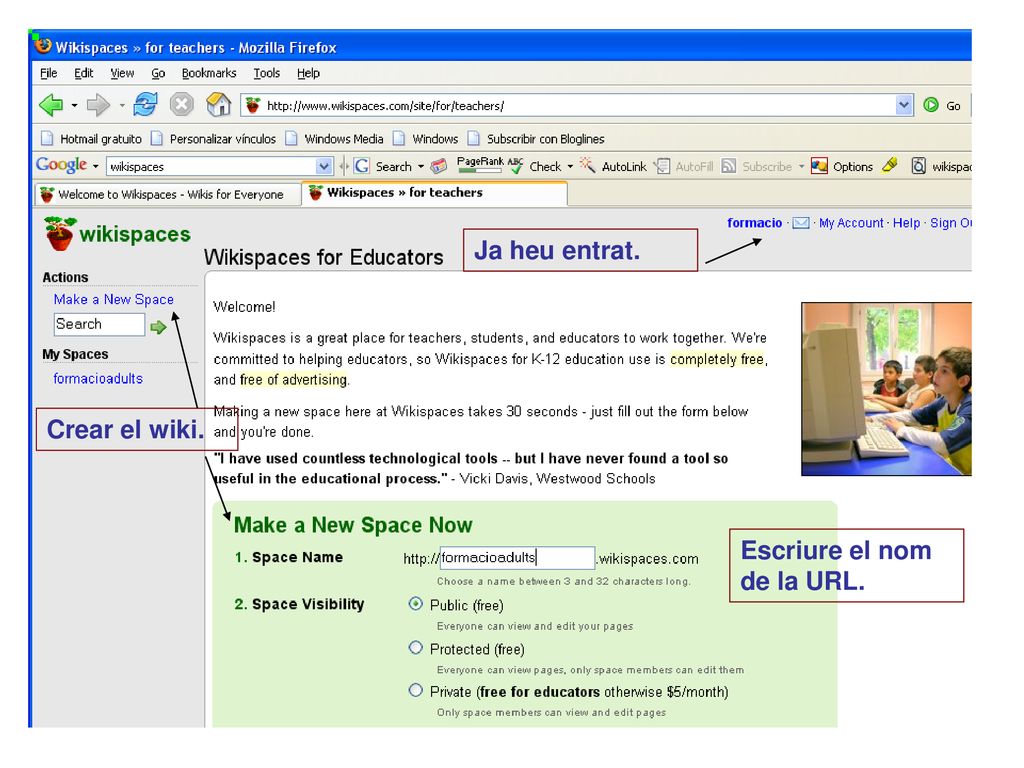Select the Public (free) radio button
The height and width of the screenshot is (768, 1024).
click(x=415, y=604)
